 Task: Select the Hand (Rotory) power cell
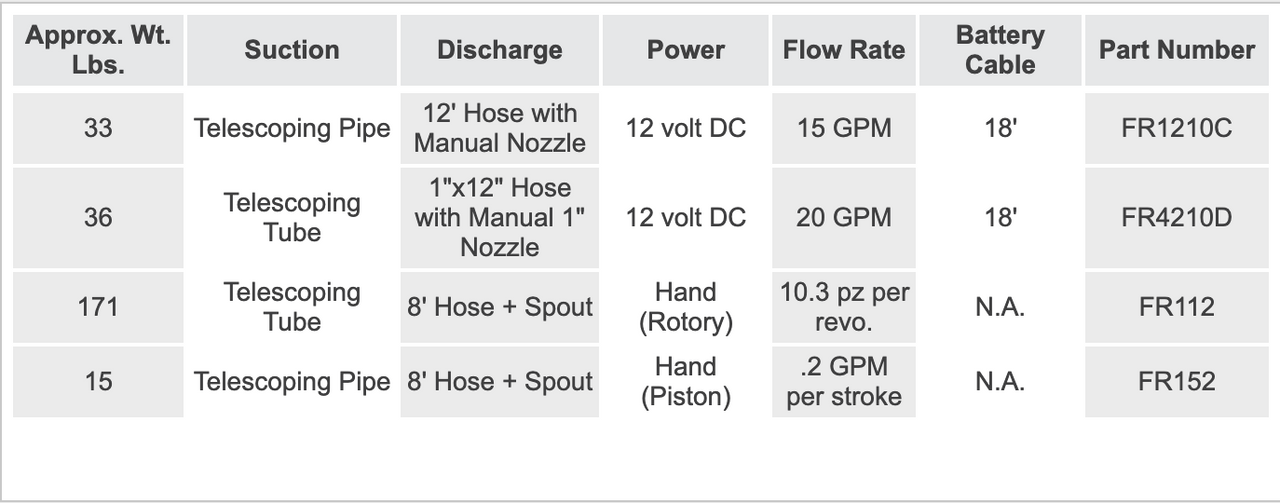(x=685, y=307)
